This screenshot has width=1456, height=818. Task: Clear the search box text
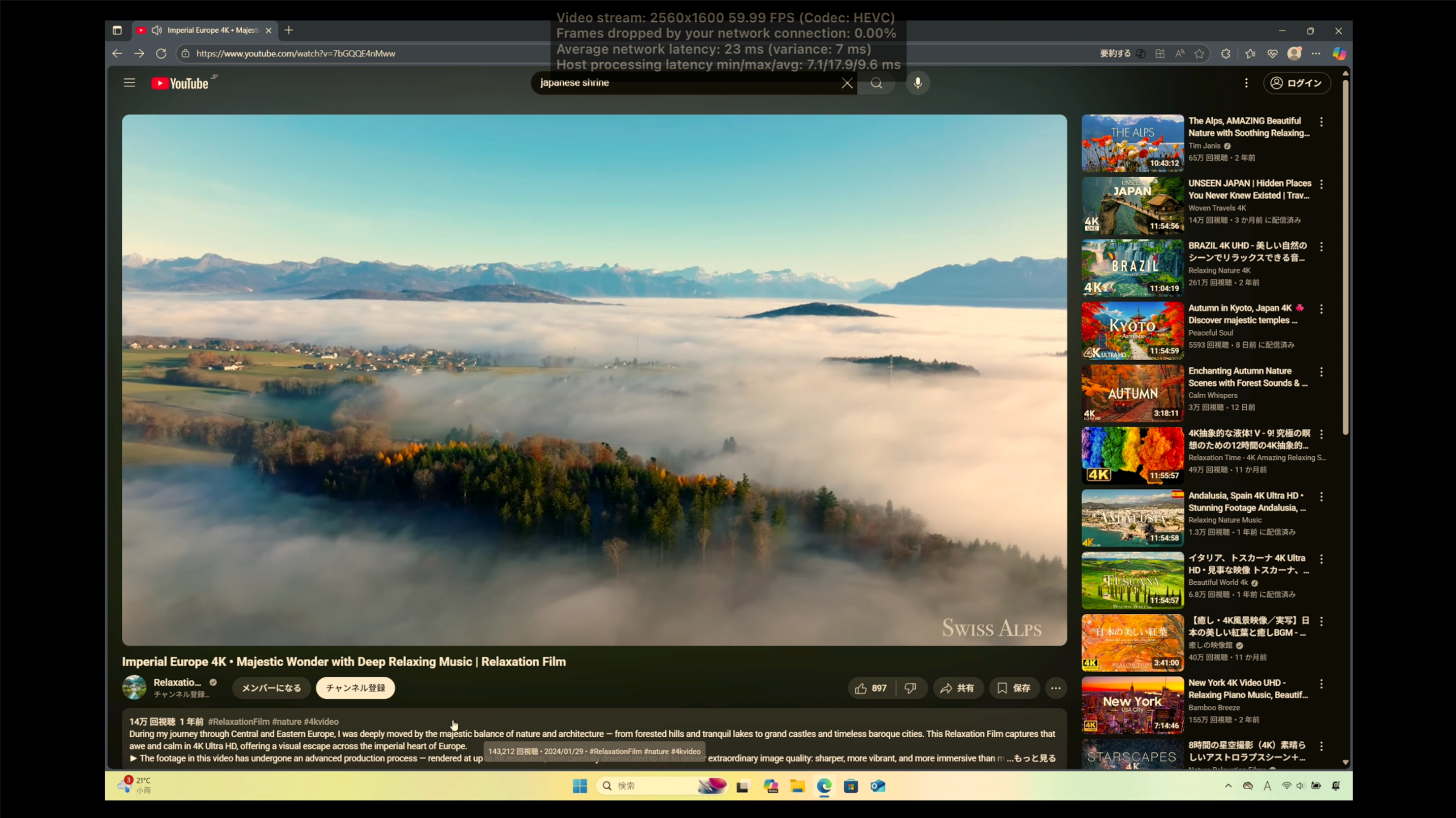tap(847, 84)
